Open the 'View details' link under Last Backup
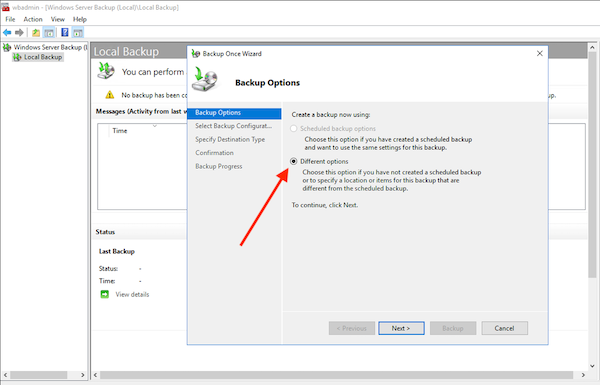The image size is (600, 385). tap(132, 295)
